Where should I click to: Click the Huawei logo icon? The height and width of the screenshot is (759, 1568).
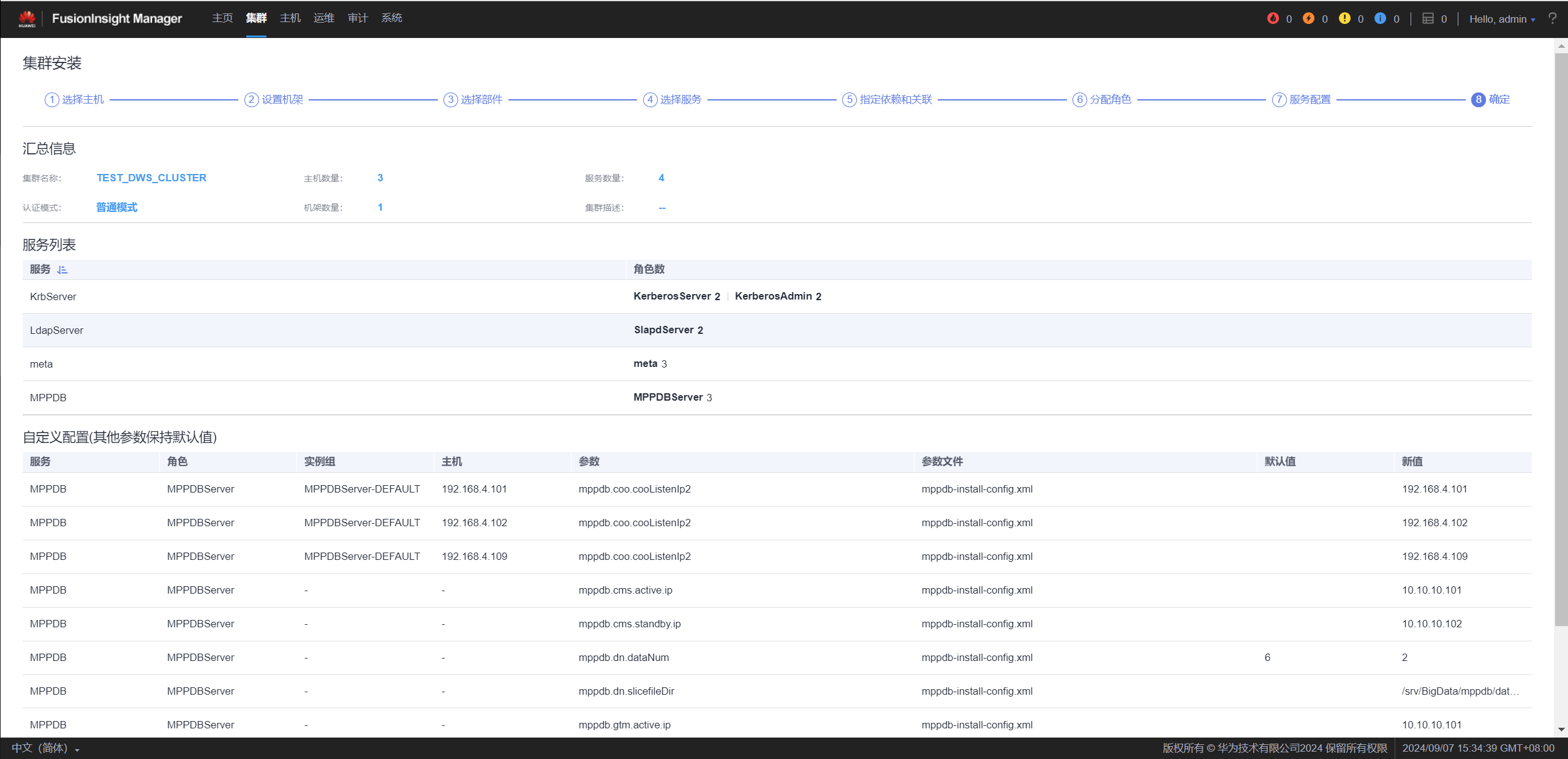(27, 18)
